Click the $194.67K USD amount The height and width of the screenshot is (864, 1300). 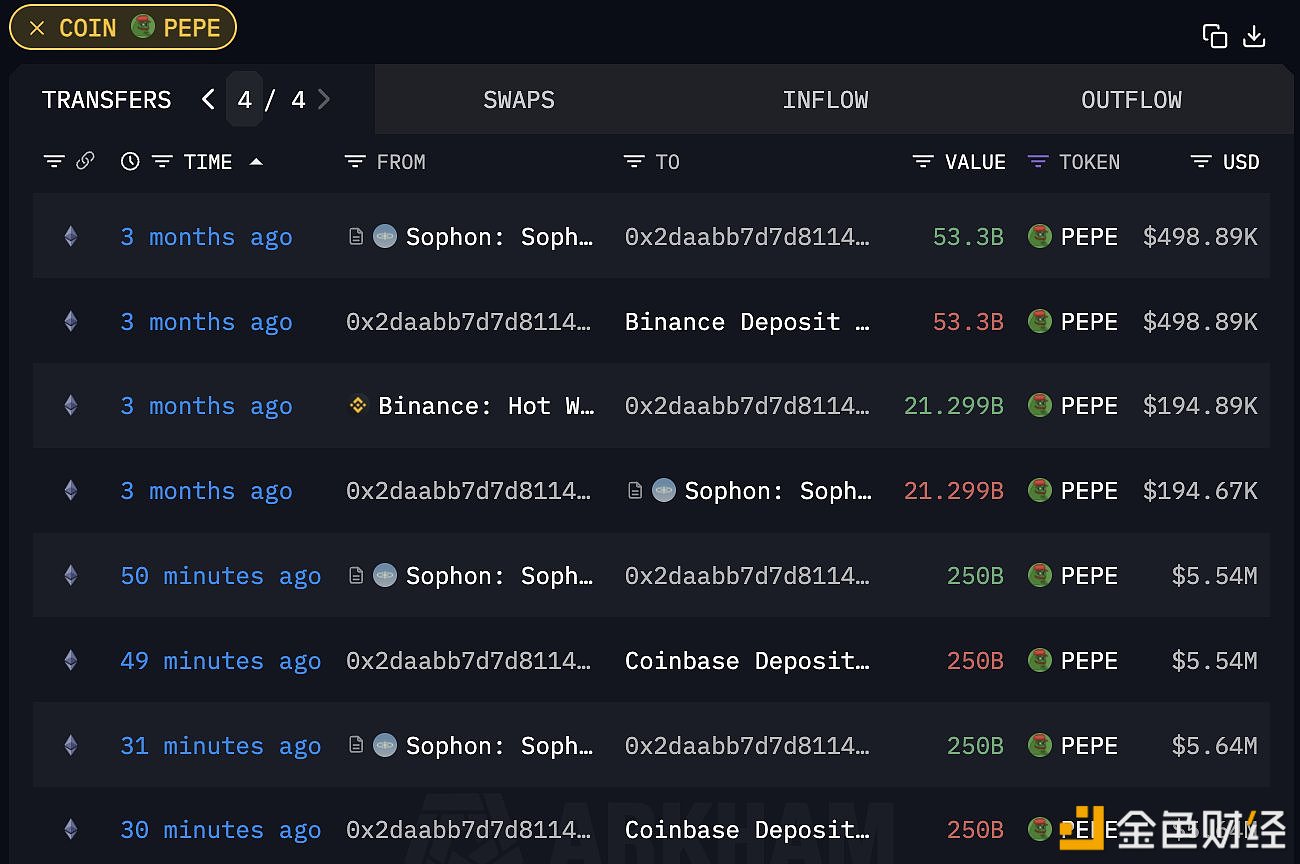(1200, 491)
